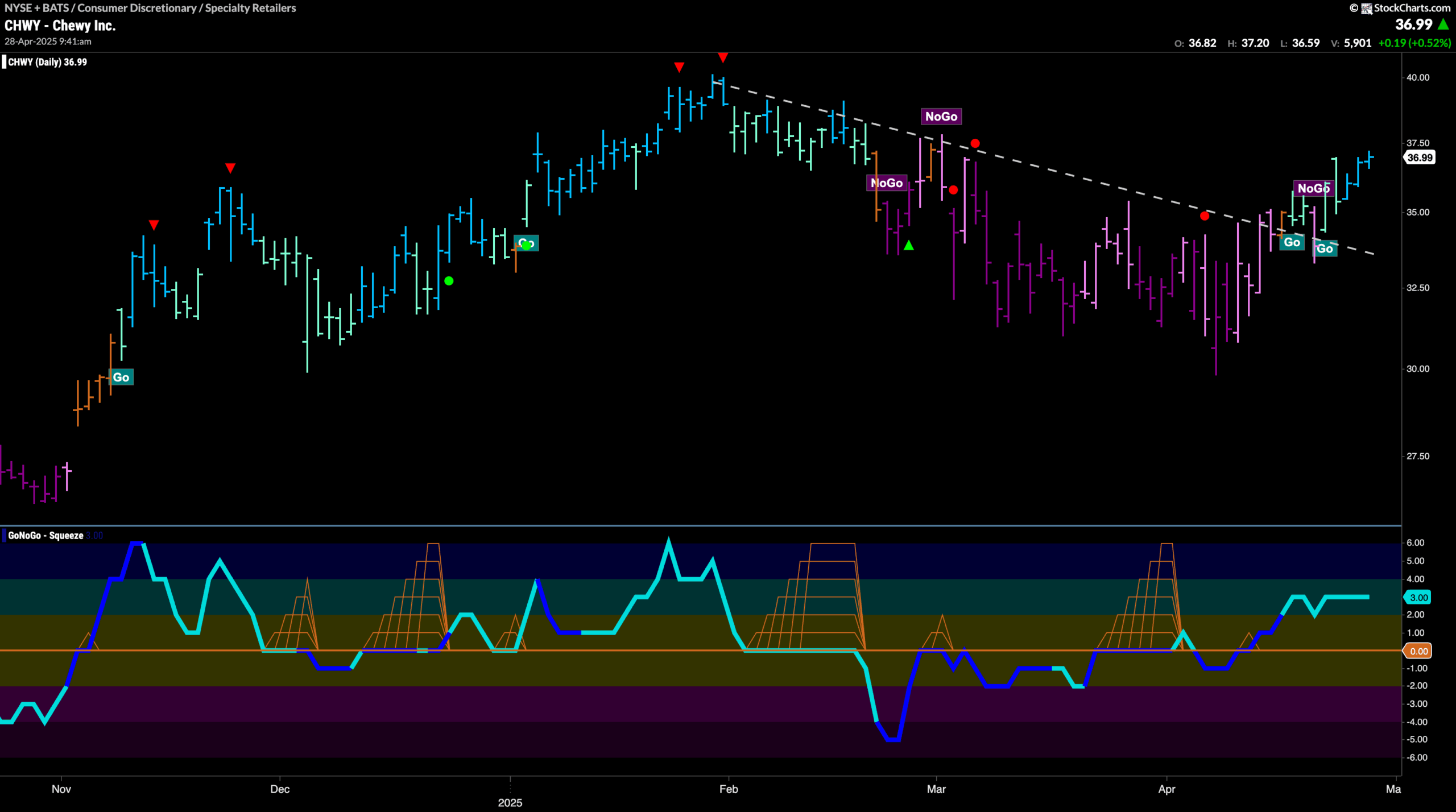The image size is (1456, 812).
Task: Click the Mar label on the time axis
Action: 936,789
